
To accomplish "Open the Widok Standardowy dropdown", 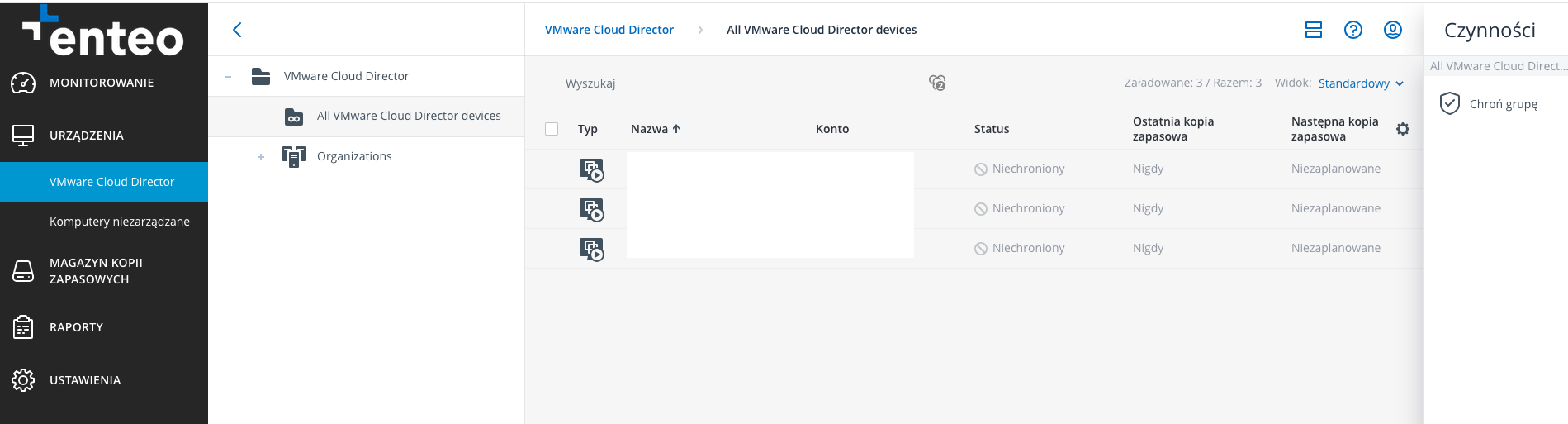I will click(x=1361, y=83).
